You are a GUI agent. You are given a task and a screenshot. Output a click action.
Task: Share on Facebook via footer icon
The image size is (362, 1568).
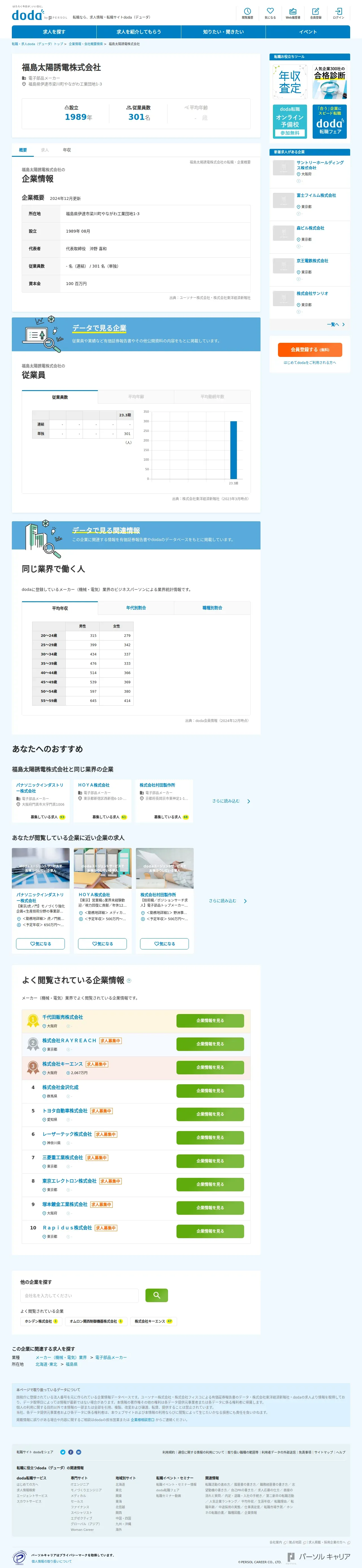pyautogui.click(x=70, y=1452)
